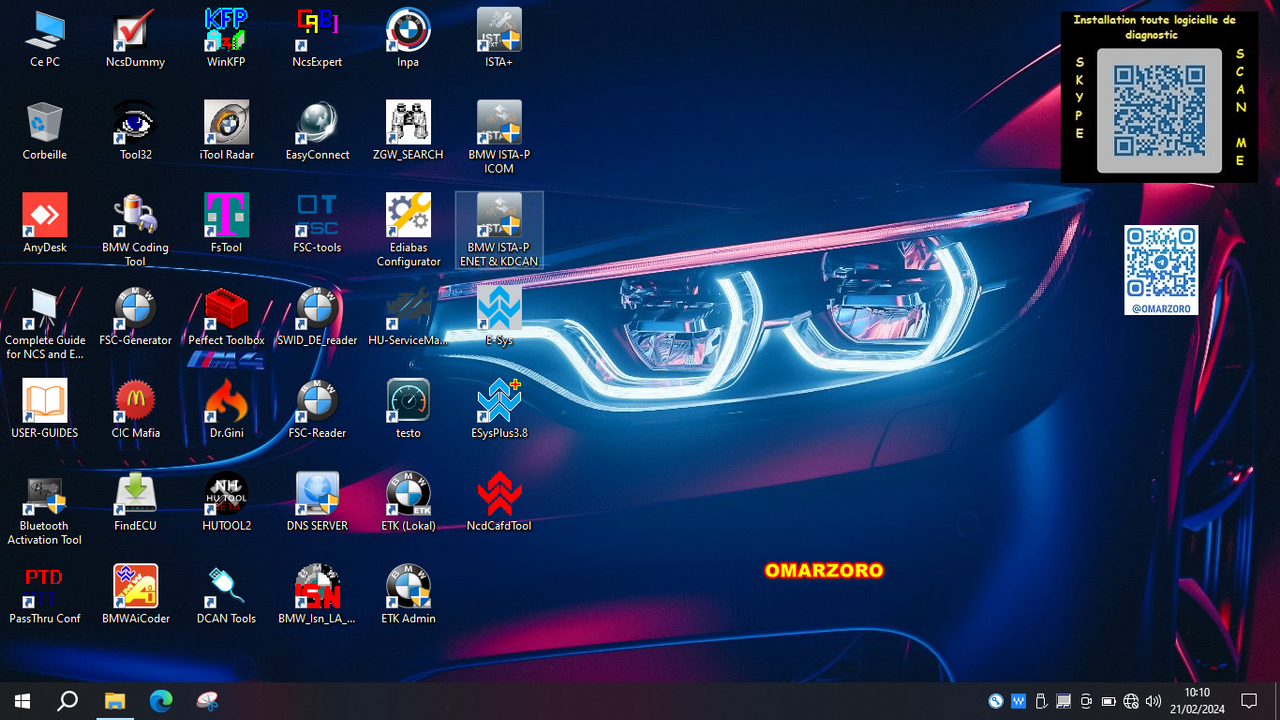Open the notification center icon
This screenshot has height=720, width=1280.
[1249, 701]
